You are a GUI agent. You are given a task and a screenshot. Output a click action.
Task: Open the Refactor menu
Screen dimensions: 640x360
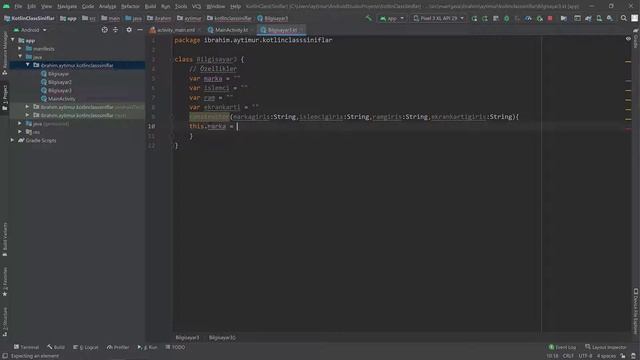pos(130,6)
